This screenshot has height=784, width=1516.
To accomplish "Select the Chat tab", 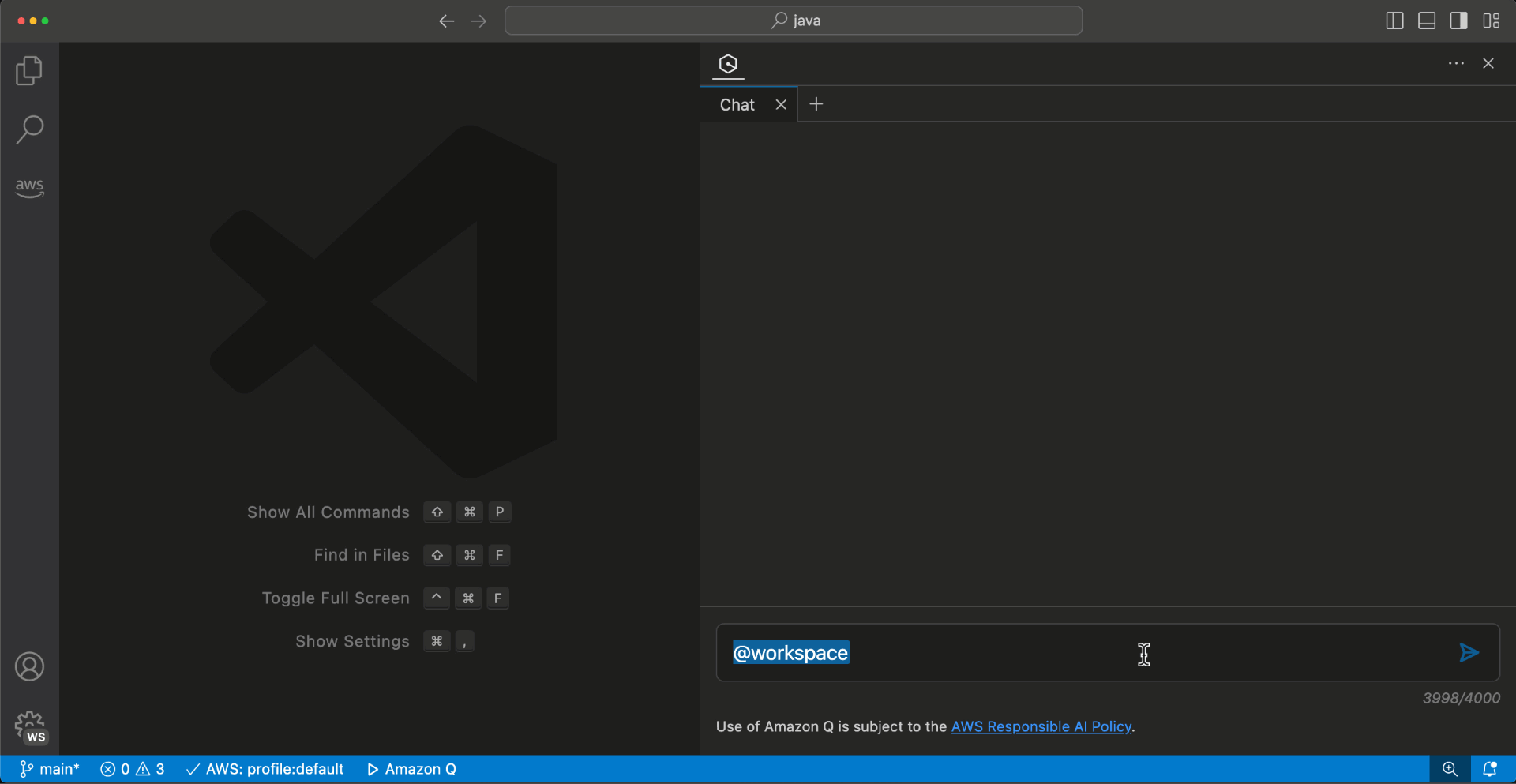I will coord(736,104).
